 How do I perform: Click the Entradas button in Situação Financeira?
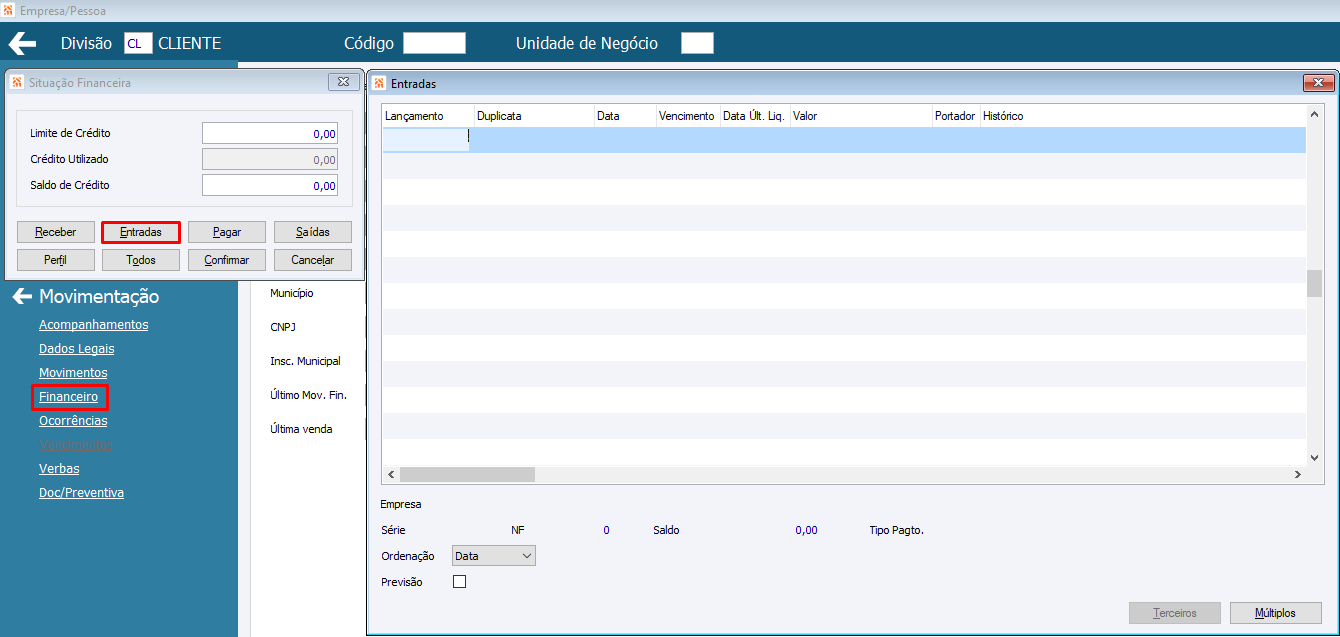[141, 232]
